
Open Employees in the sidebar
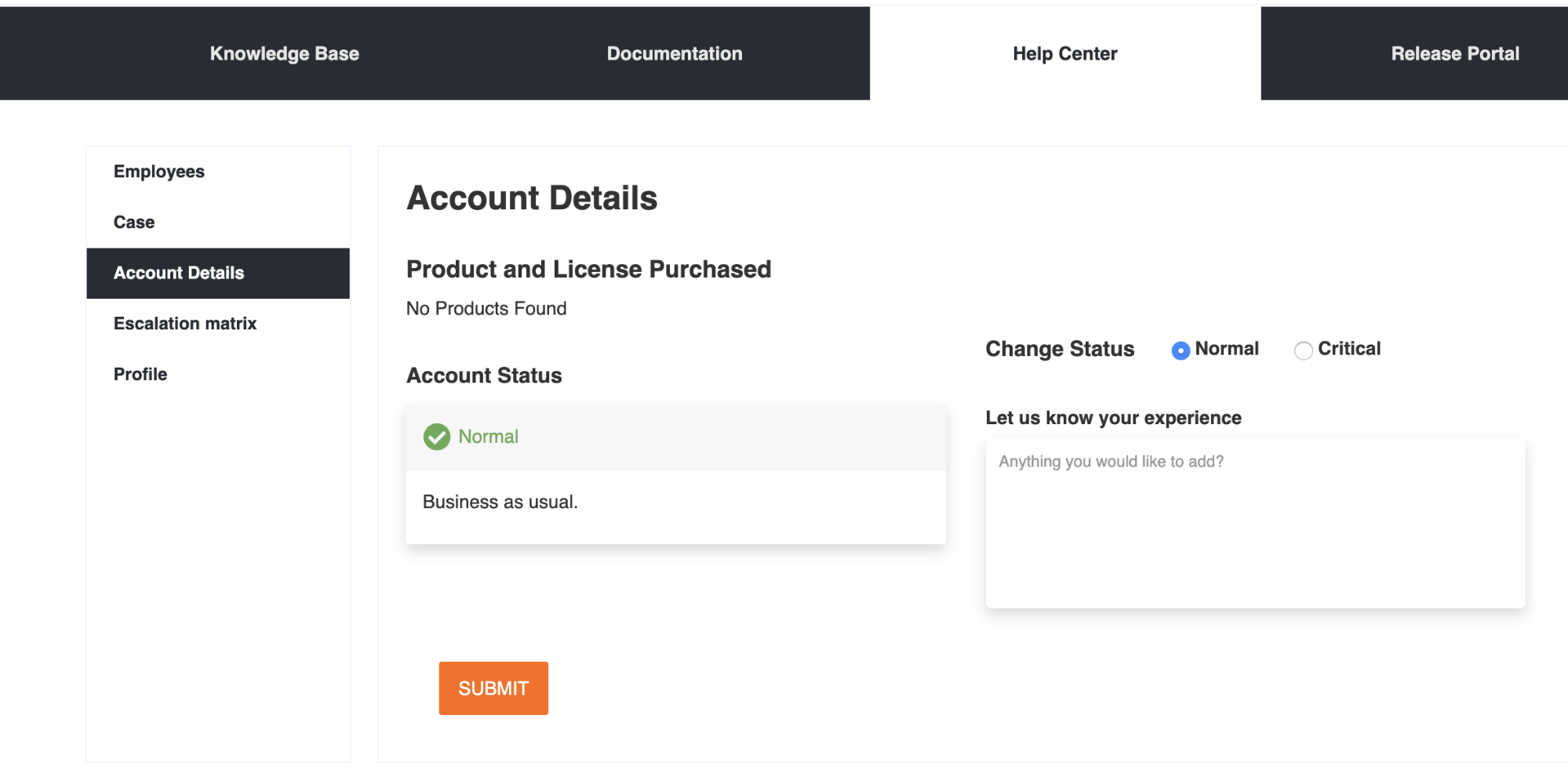click(x=159, y=172)
